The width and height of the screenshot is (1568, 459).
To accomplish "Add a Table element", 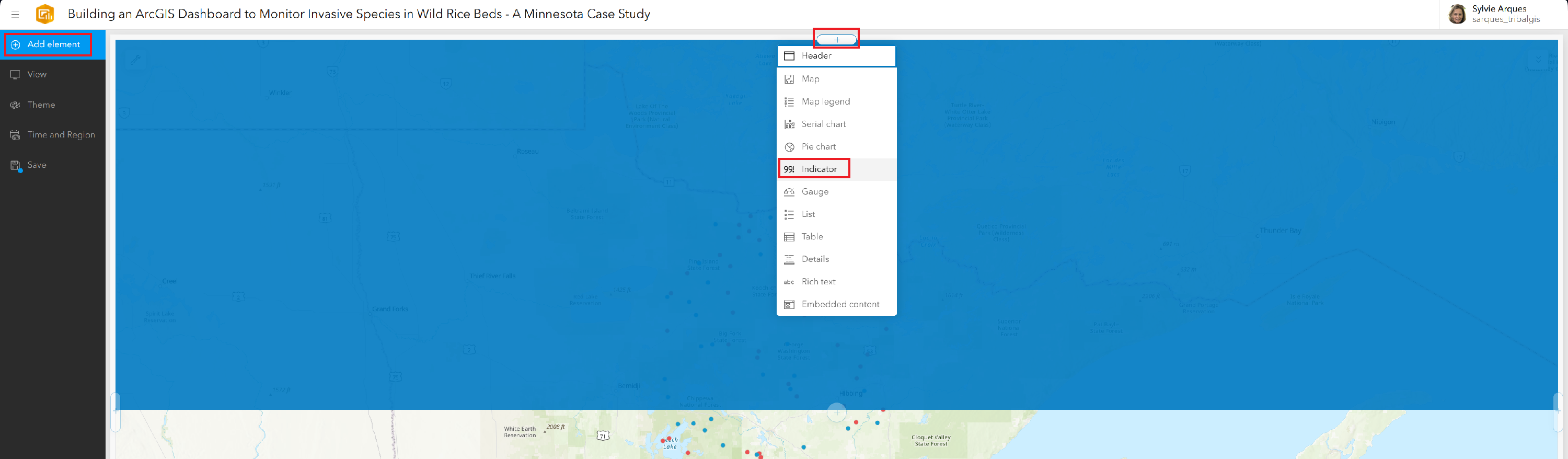I will [x=836, y=237].
